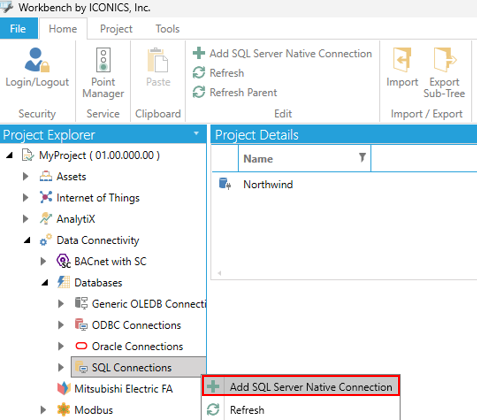Screen dimensions: 477x420
Task: Click Import icon in ribbon
Action: click(402, 68)
